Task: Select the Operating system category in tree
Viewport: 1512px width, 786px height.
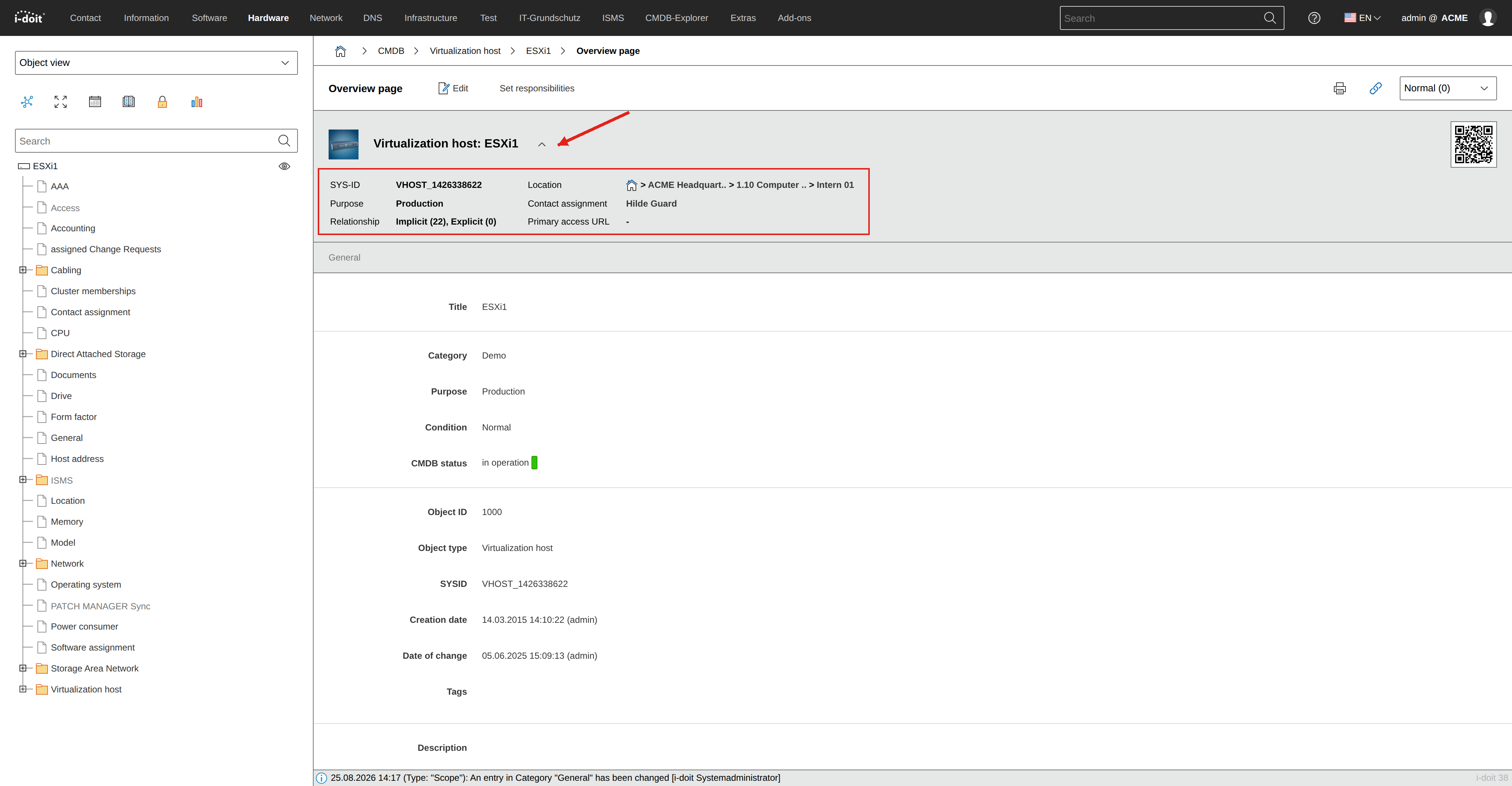Action: click(86, 585)
